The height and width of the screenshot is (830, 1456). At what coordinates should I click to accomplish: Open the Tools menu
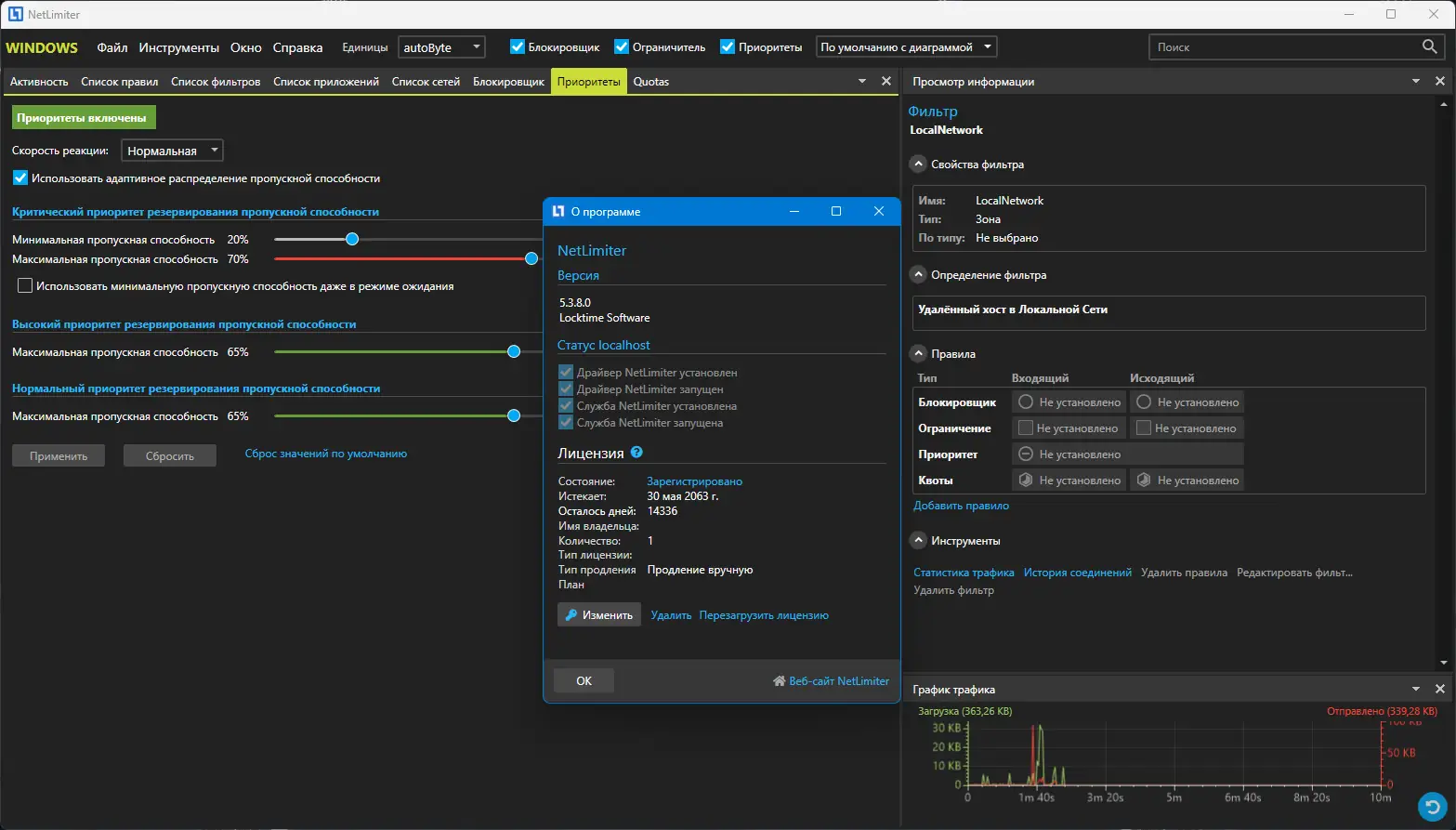click(178, 47)
